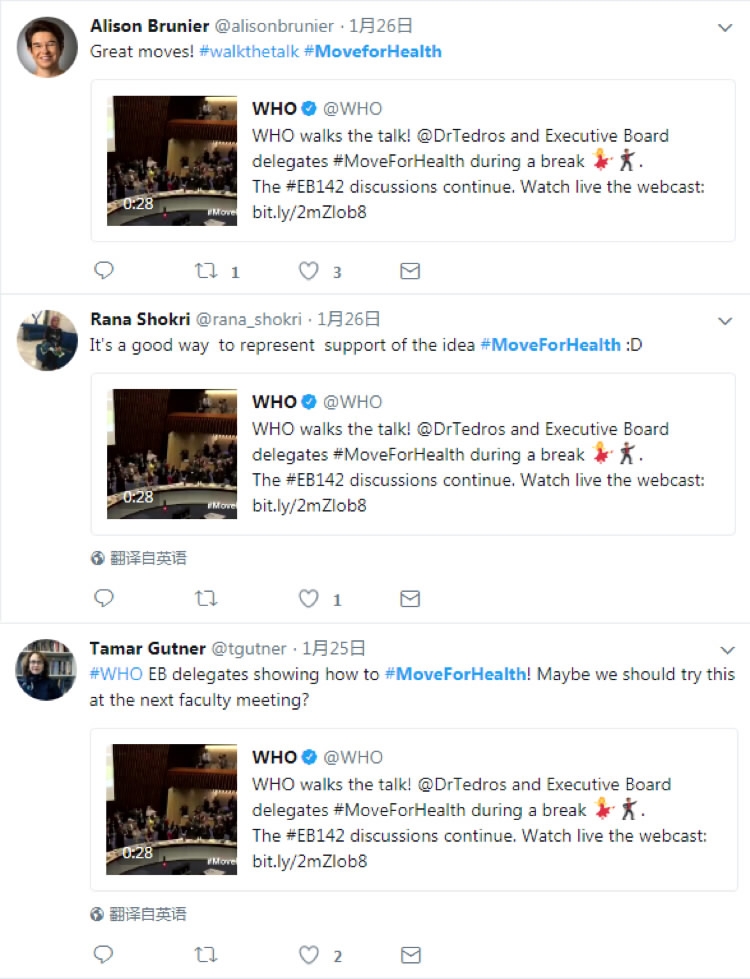This screenshot has width=750, height=979.
Task: Like Alison Brunier's tweet
Action: pos(309,271)
